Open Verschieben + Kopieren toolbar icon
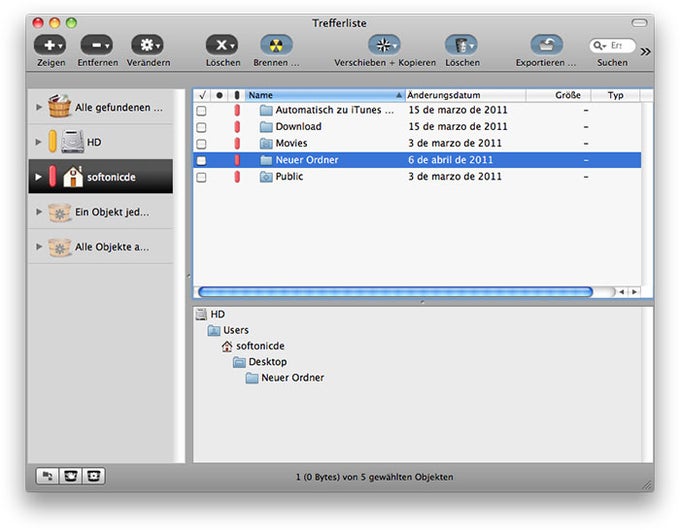680x530 pixels. coord(384,45)
